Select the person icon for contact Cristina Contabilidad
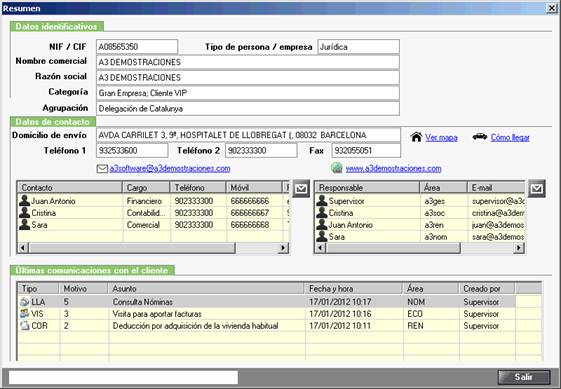561x389 pixels. point(24,213)
